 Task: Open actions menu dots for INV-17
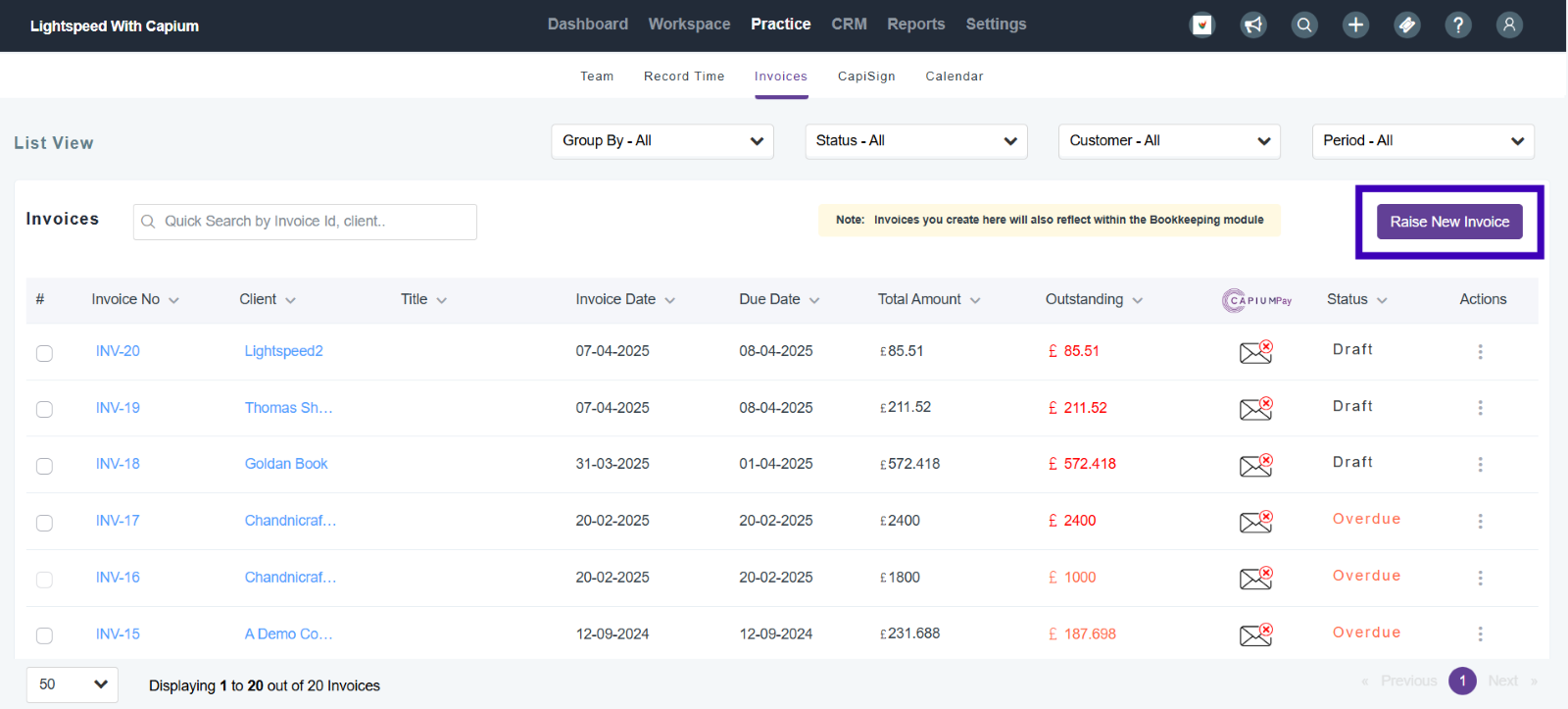click(1480, 521)
